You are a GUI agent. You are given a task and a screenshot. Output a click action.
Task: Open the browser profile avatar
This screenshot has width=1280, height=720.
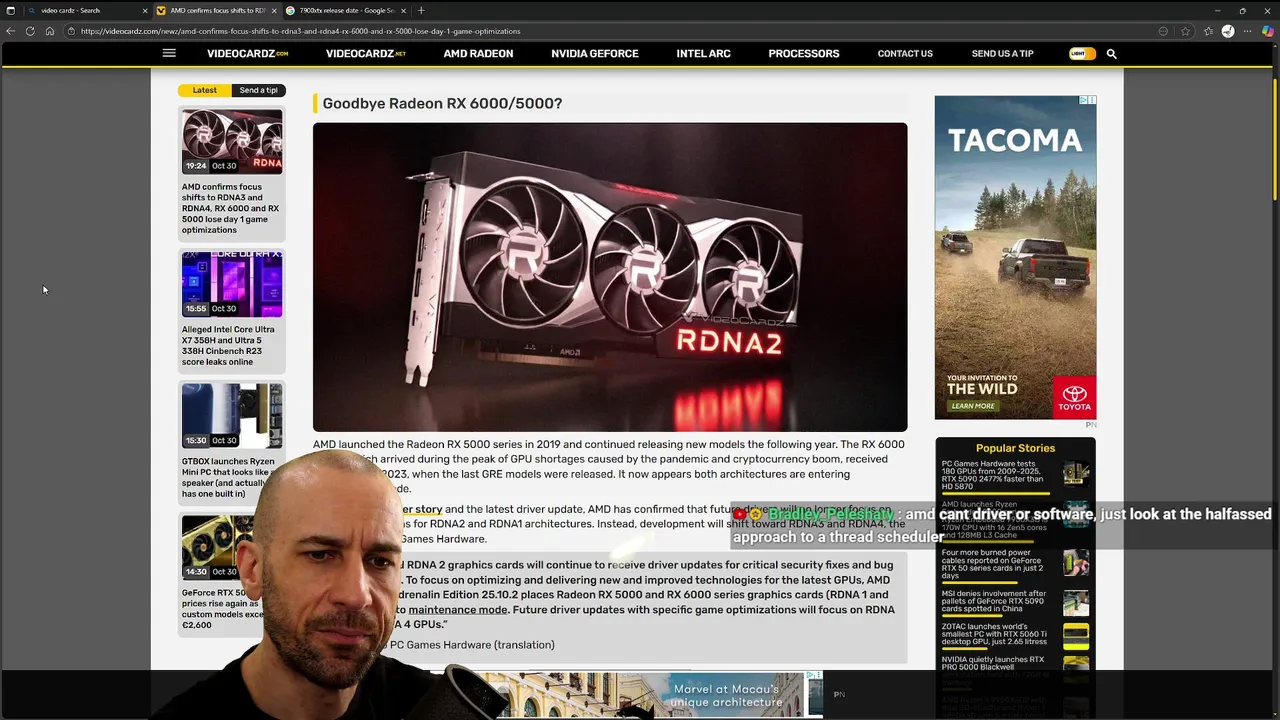coord(1228,31)
